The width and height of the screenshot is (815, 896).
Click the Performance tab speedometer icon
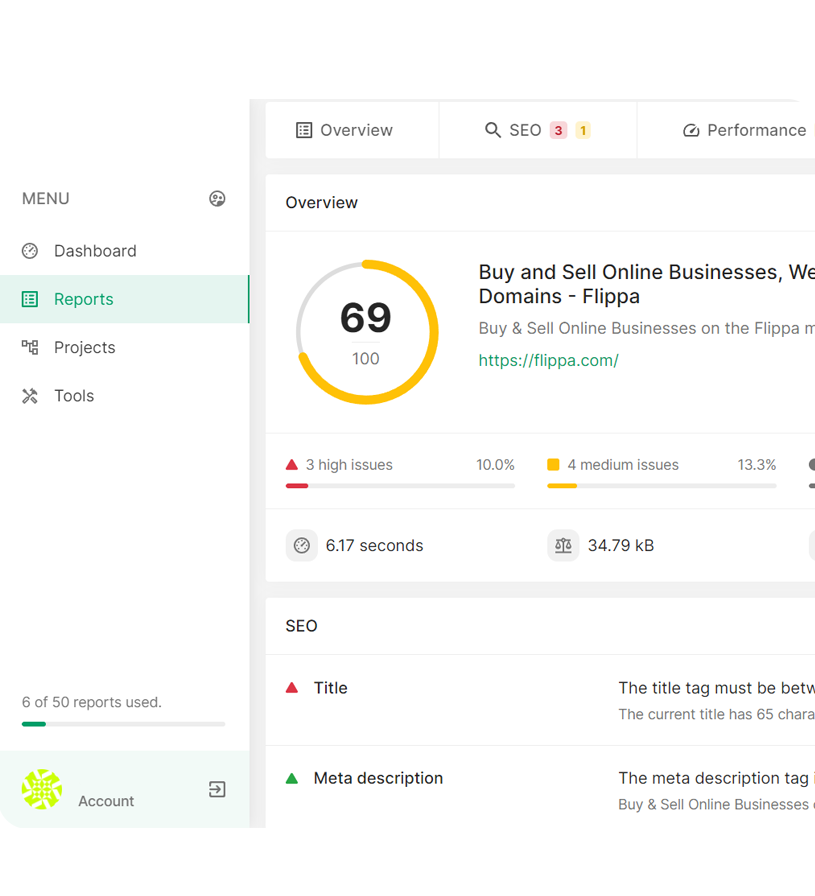pyautogui.click(x=691, y=130)
